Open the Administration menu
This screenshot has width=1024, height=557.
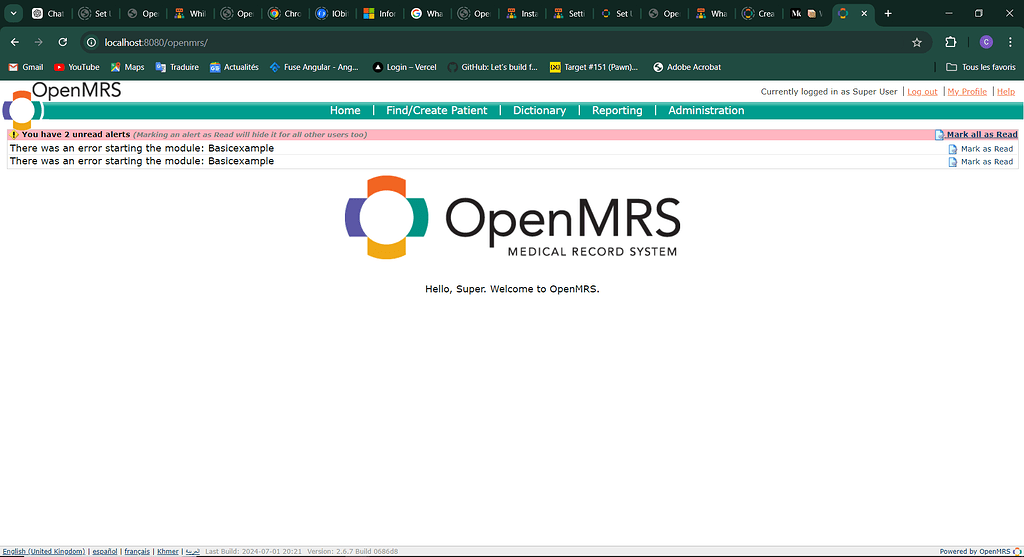point(706,110)
